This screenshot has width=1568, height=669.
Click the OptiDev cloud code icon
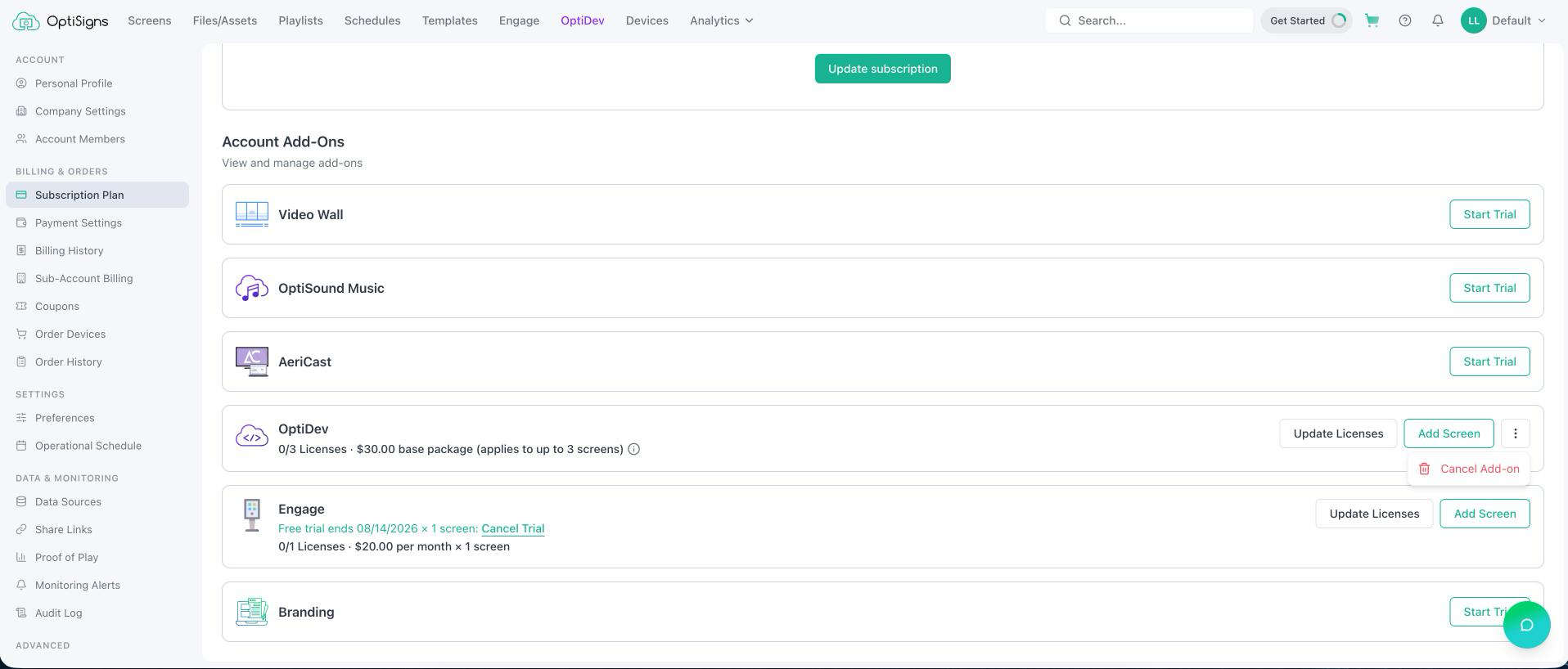coord(252,436)
